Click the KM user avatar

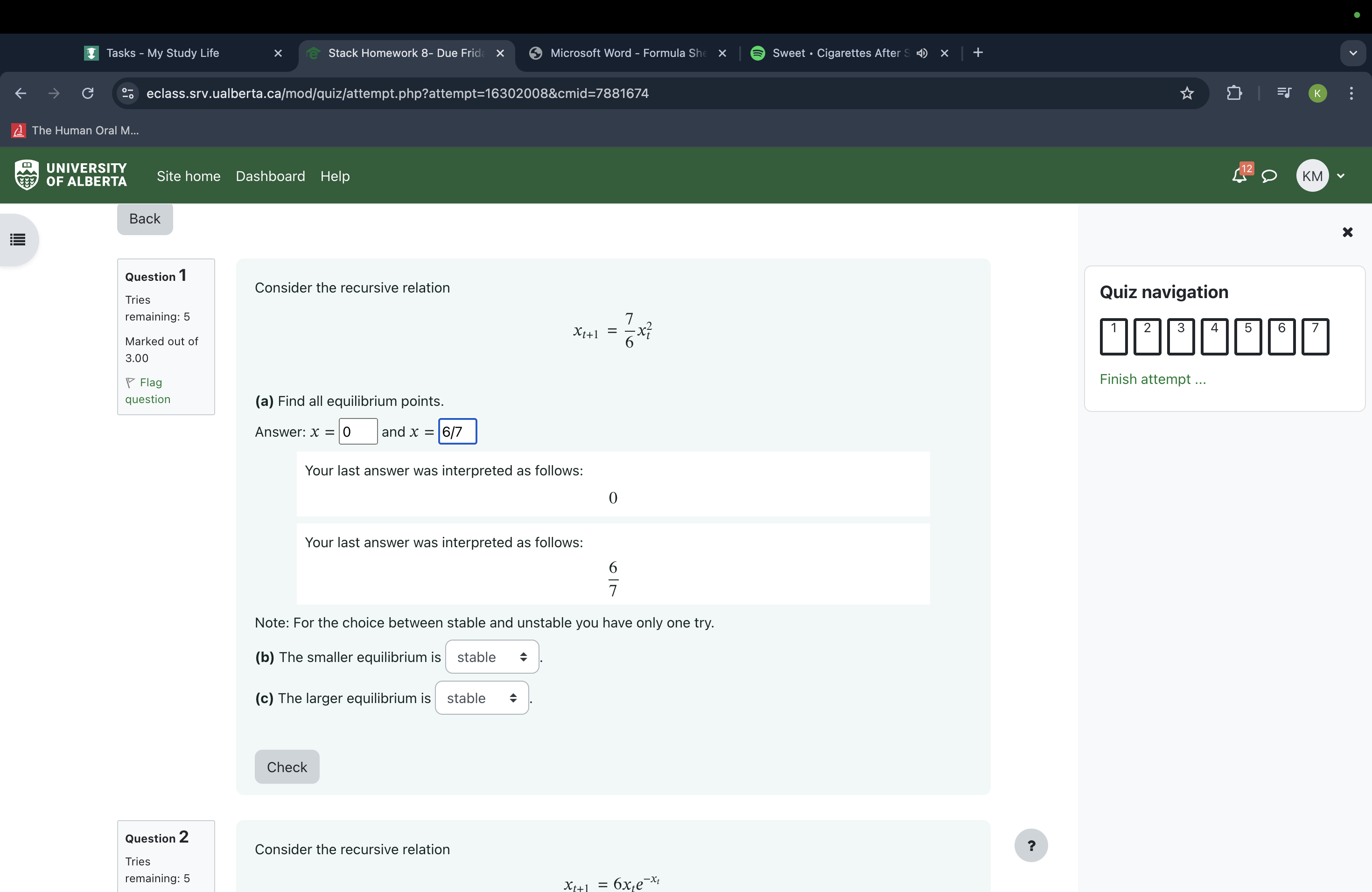(1312, 176)
